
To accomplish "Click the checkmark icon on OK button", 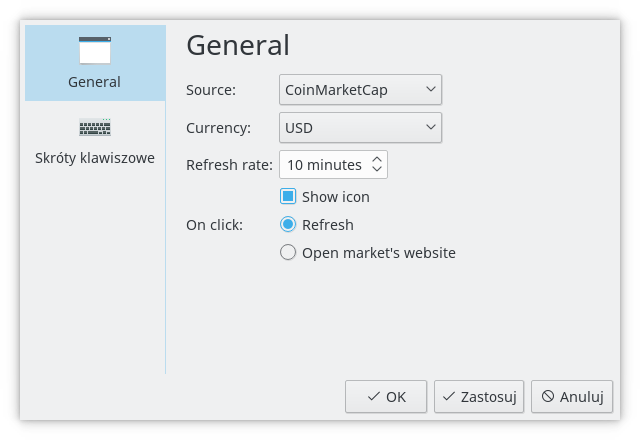I will click(x=373, y=396).
